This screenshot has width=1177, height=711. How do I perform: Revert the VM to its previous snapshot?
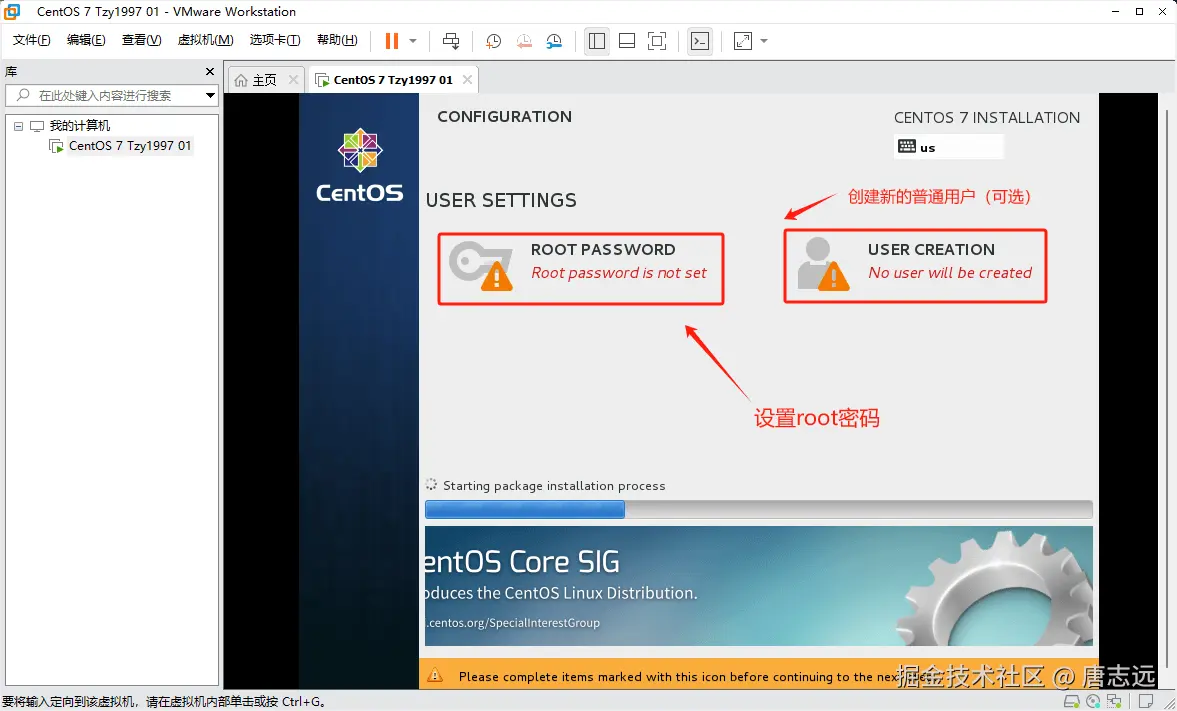[524, 41]
